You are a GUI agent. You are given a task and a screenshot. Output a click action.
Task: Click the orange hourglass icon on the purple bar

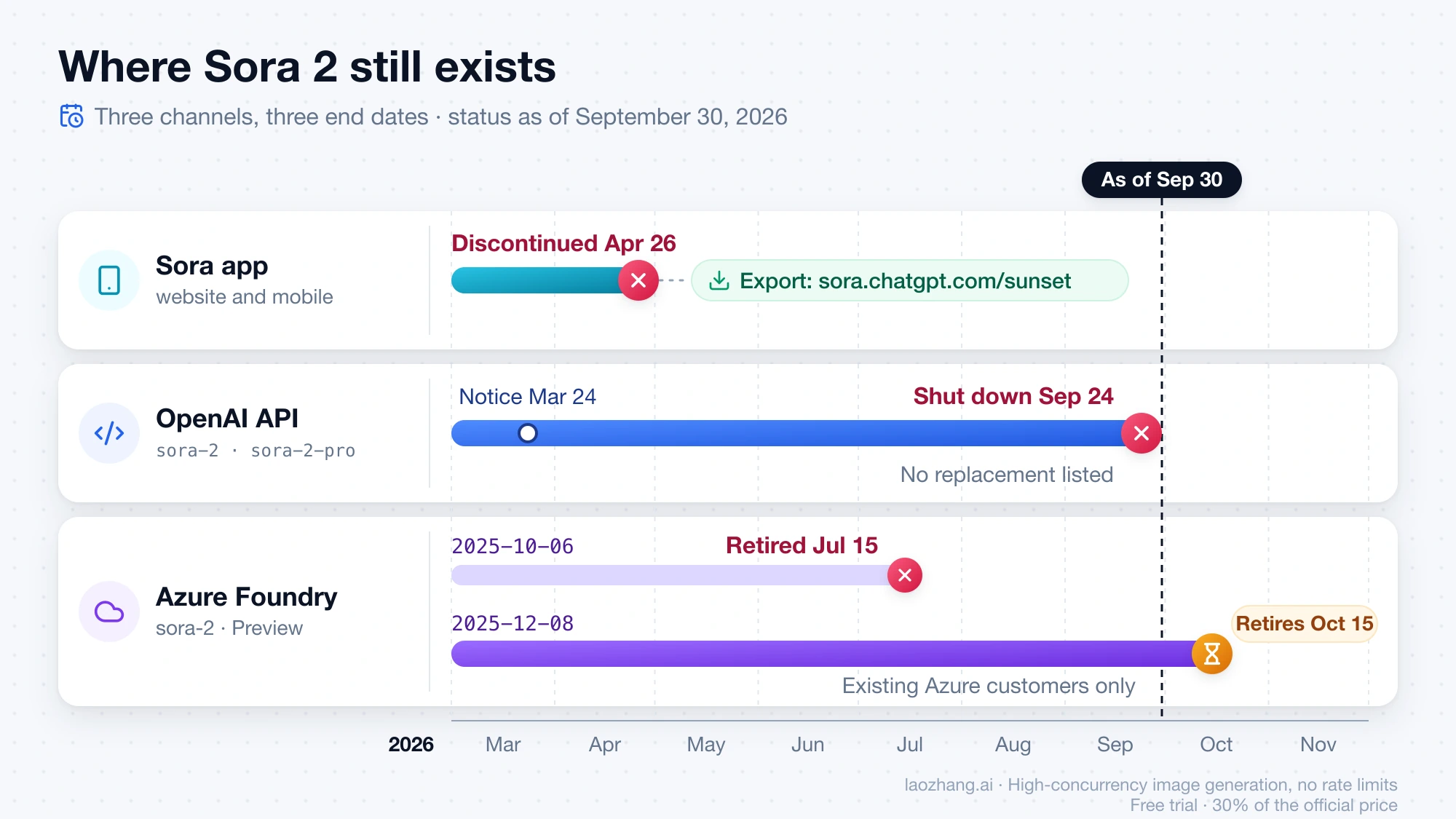click(1212, 654)
